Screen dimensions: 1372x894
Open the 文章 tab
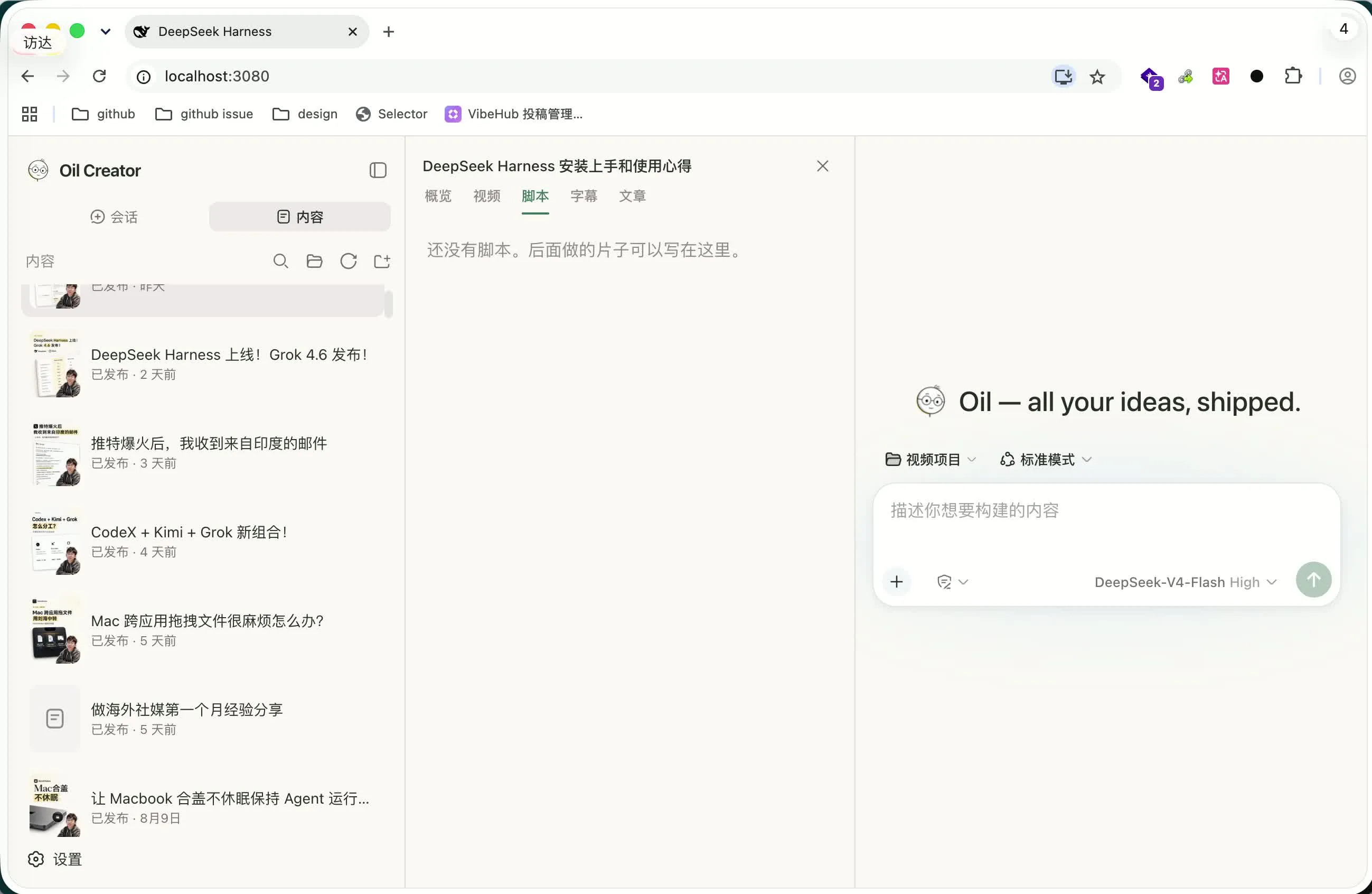click(632, 196)
